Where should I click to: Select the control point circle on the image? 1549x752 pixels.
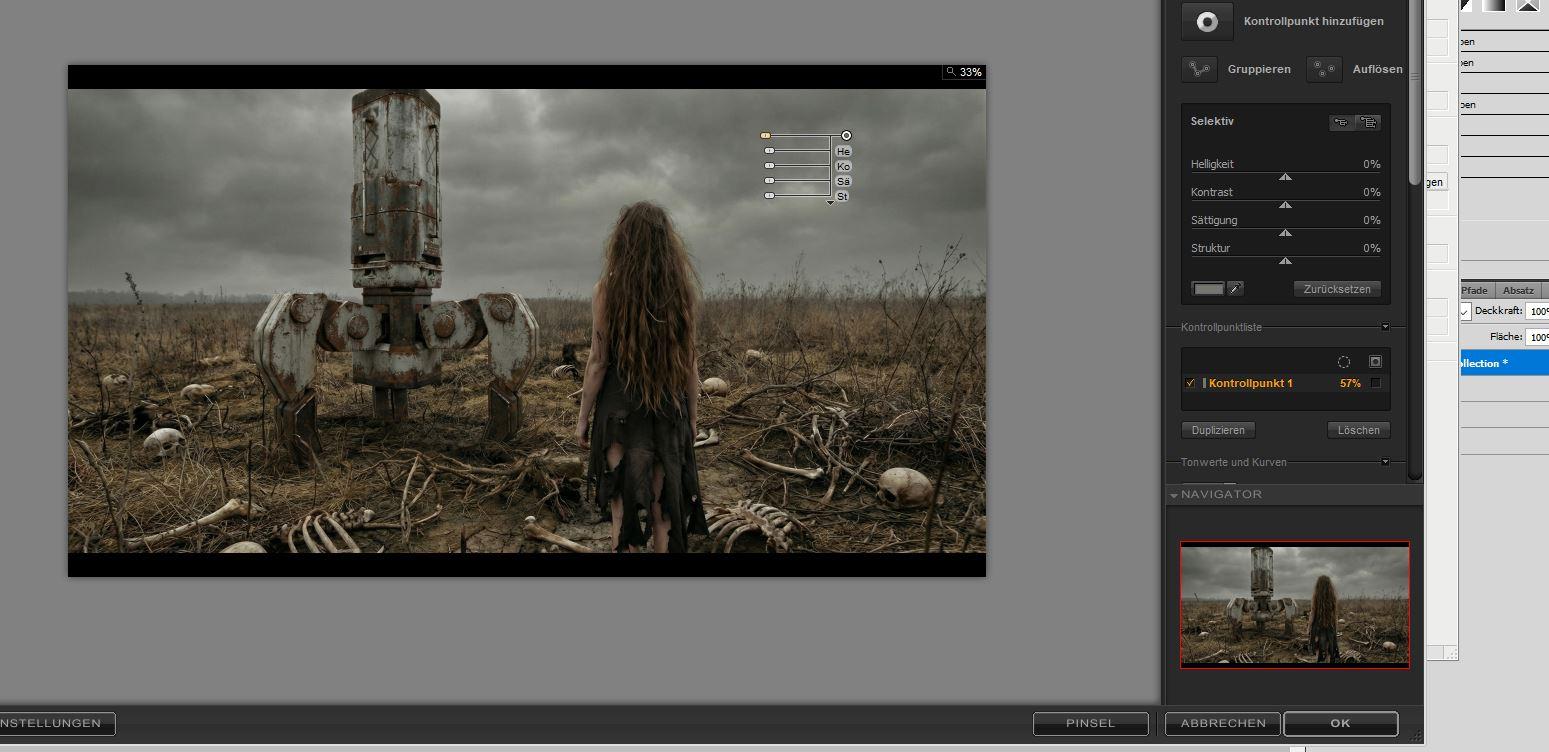click(x=846, y=135)
